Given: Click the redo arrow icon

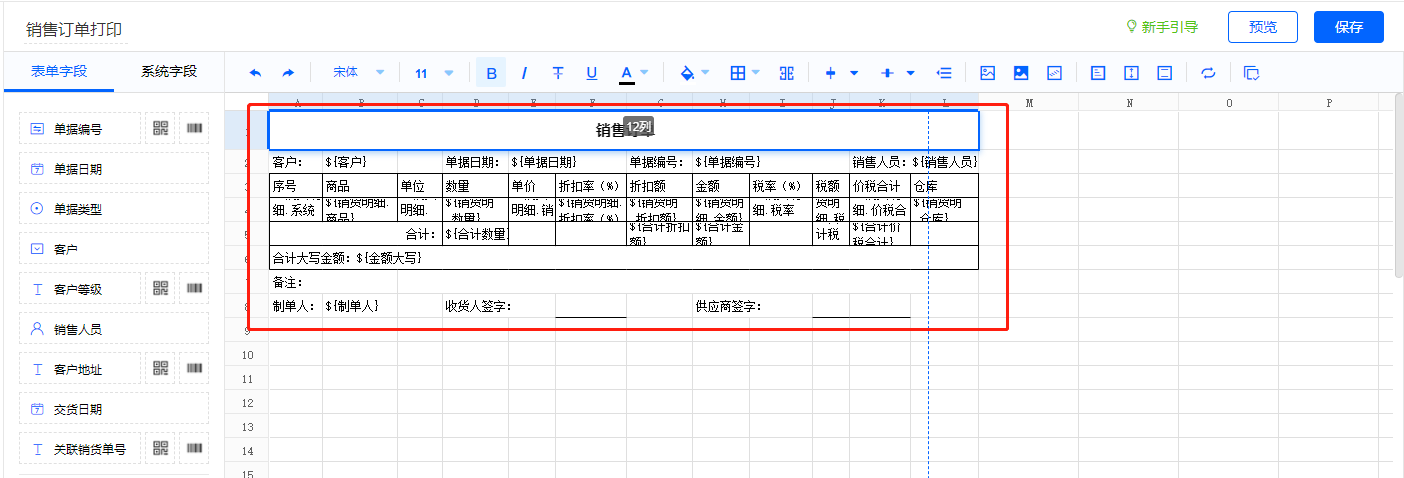Looking at the screenshot, I should pyautogui.click(x=288, y=73).
